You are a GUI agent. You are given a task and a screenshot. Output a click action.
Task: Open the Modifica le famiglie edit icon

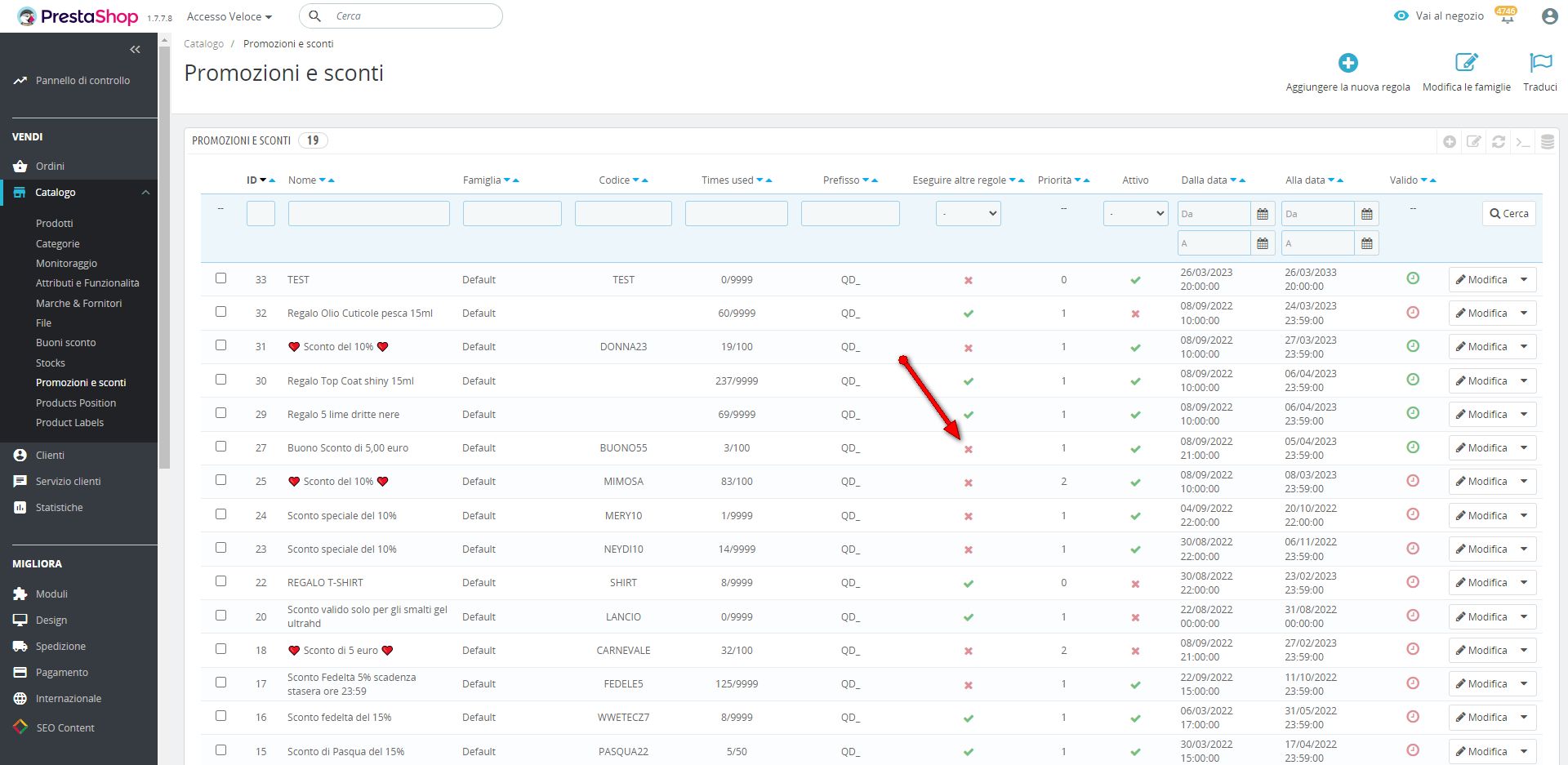[x=1466, y=63]
